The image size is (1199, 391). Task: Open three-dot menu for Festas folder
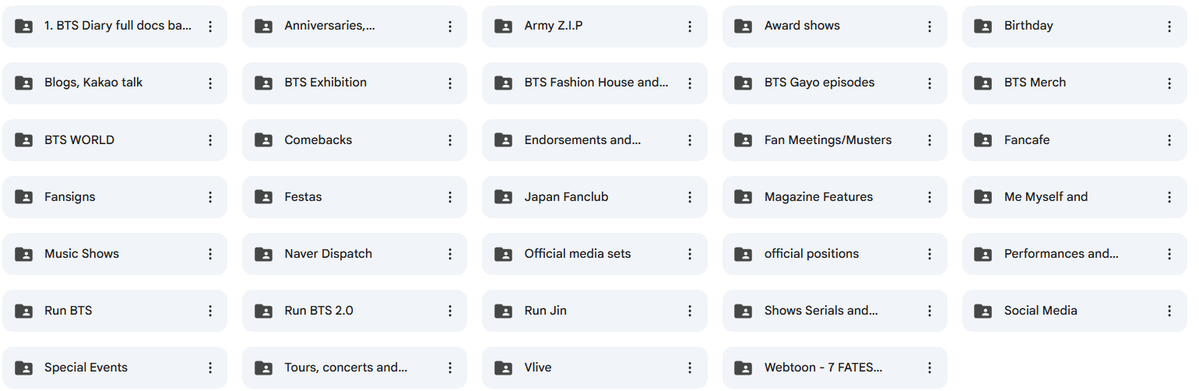(x=450, y=197)
